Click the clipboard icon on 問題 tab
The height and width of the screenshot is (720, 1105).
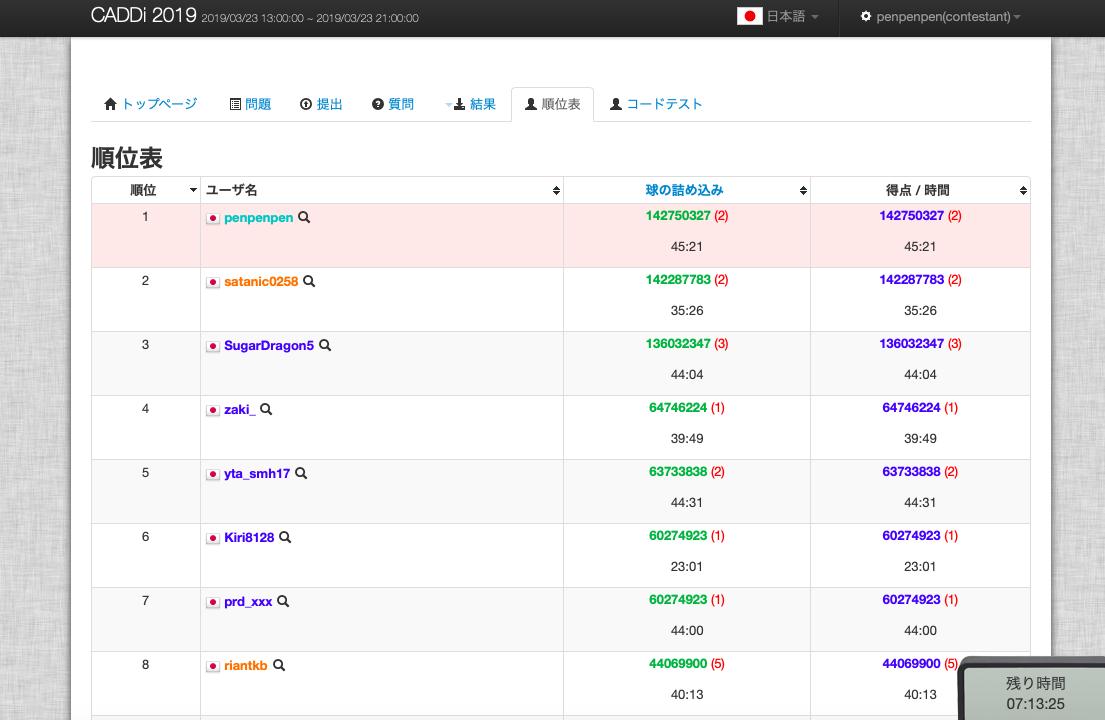234,103
